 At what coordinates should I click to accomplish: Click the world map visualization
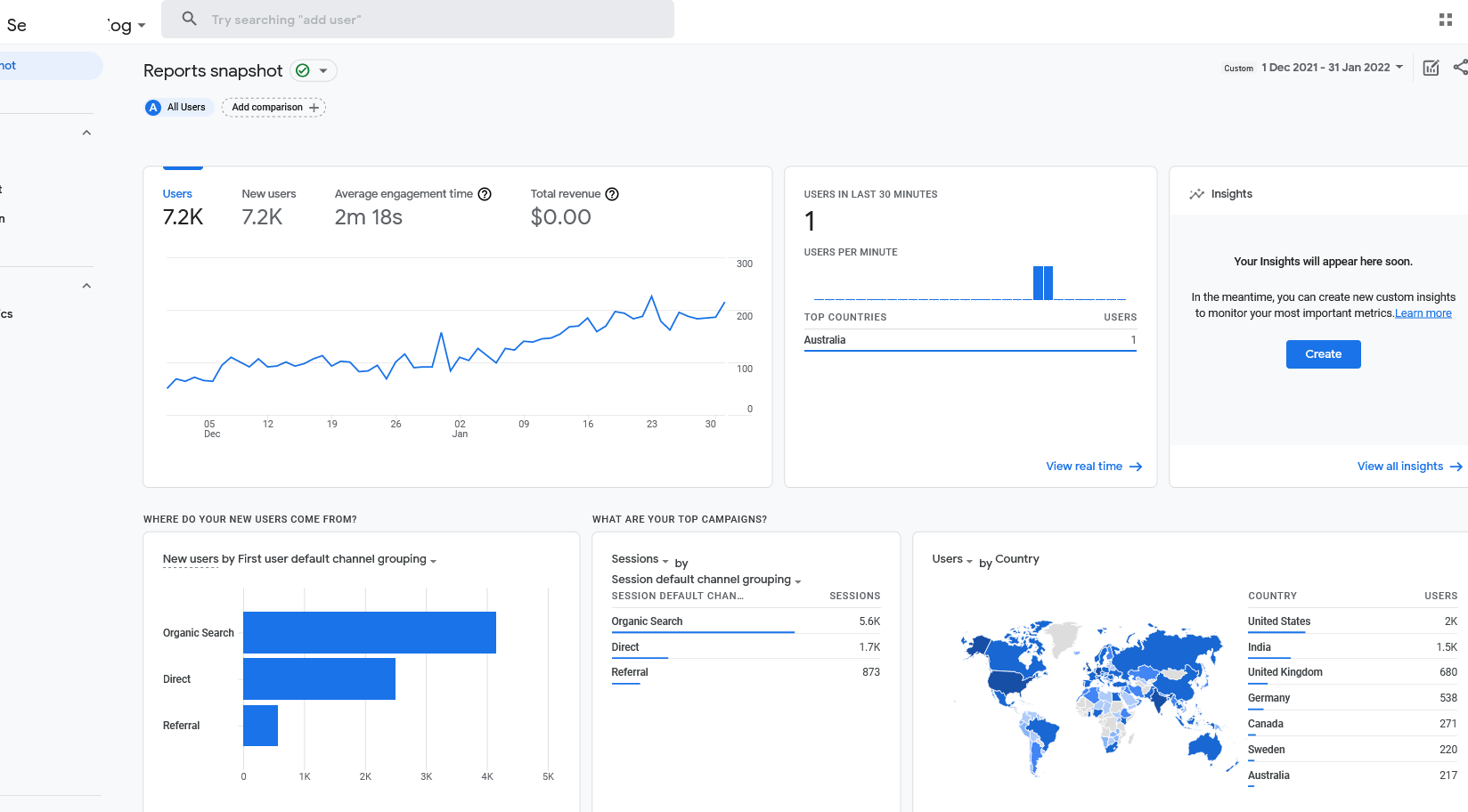click(1098, 697)
